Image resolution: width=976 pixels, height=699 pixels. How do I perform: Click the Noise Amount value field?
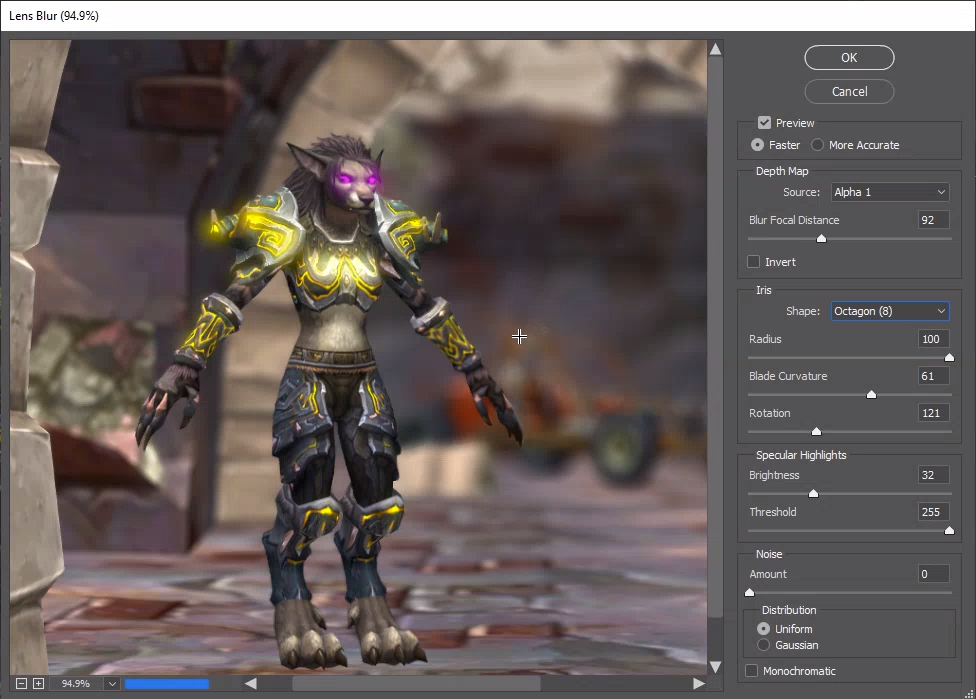(934, 574)
